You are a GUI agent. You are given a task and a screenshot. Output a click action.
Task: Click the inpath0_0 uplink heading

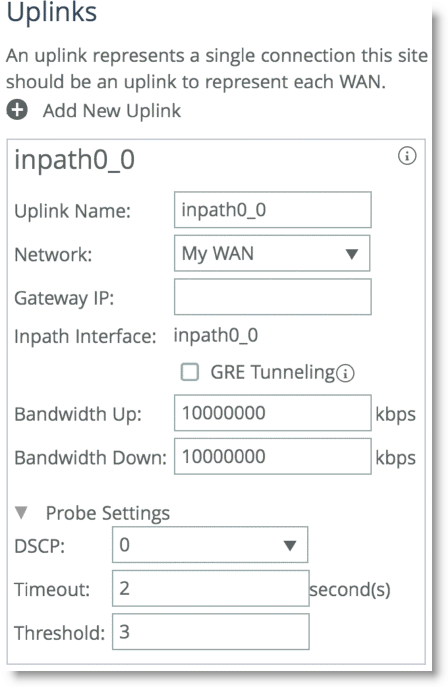point(74,159)
